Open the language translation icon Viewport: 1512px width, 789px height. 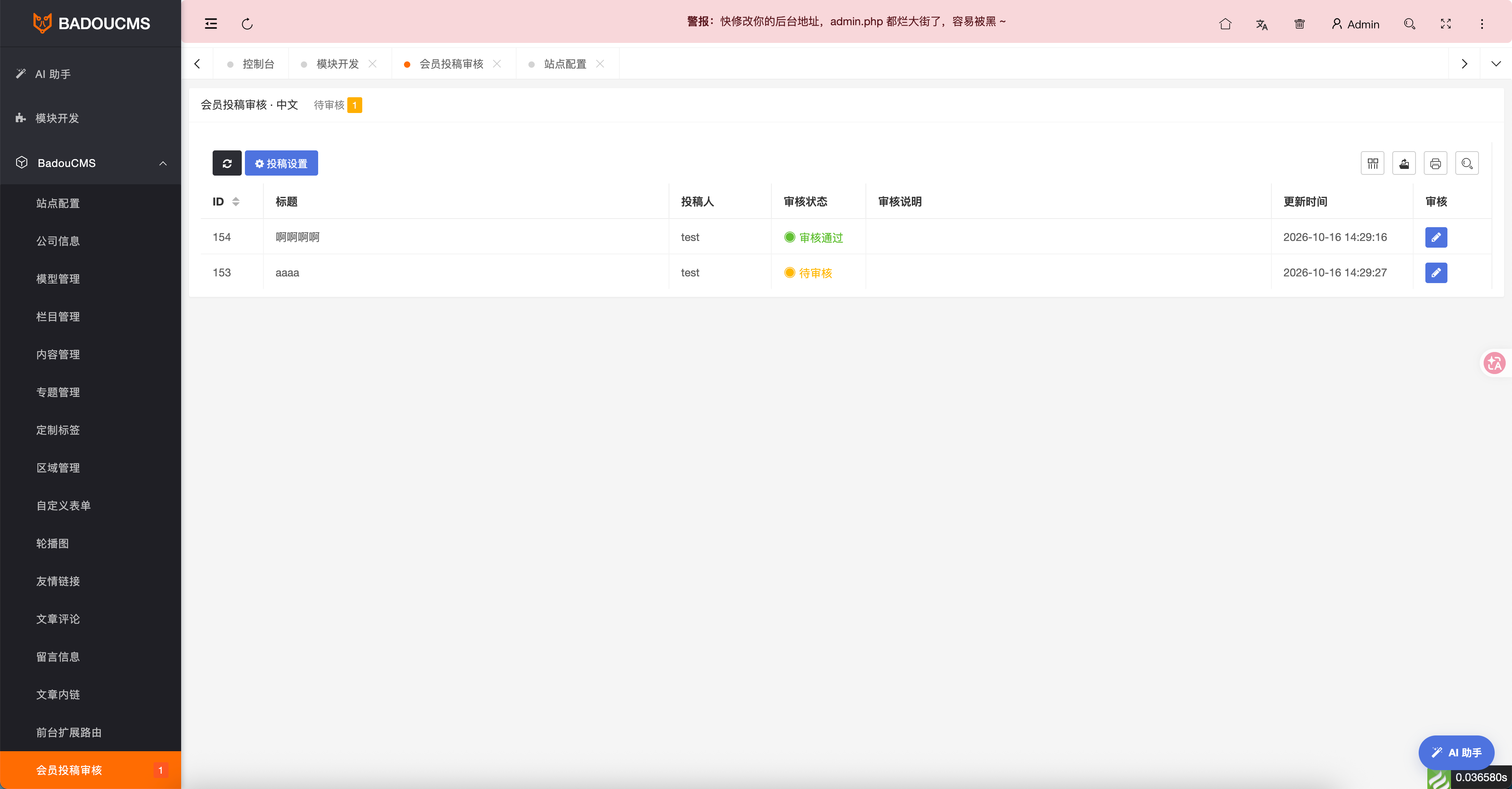[x=1262, y=24]
